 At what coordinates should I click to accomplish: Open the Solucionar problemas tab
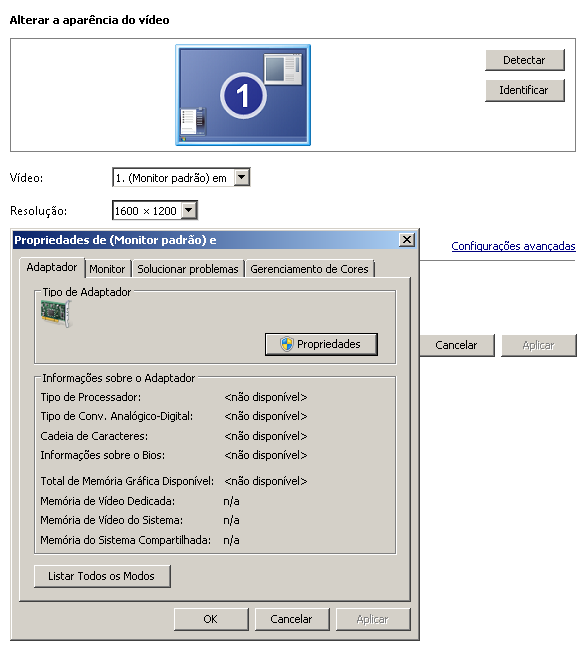188,269
